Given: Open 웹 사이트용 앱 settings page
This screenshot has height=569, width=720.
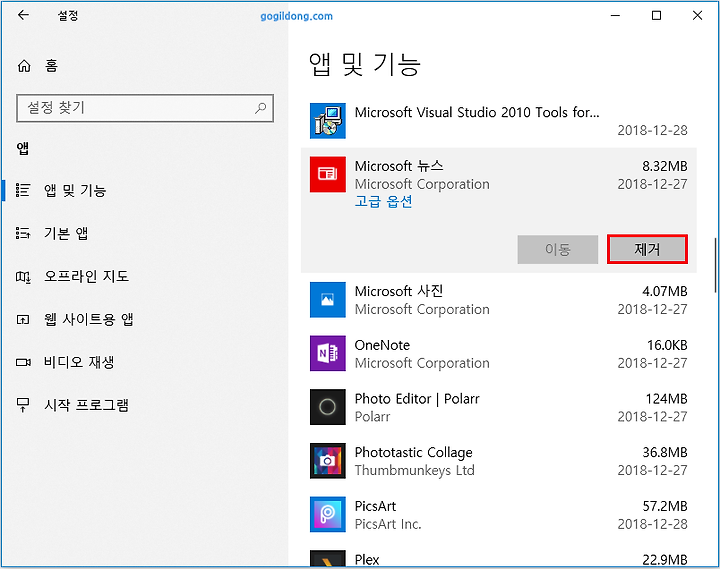Looking at the screenshot, I should [x=89, y=319].
